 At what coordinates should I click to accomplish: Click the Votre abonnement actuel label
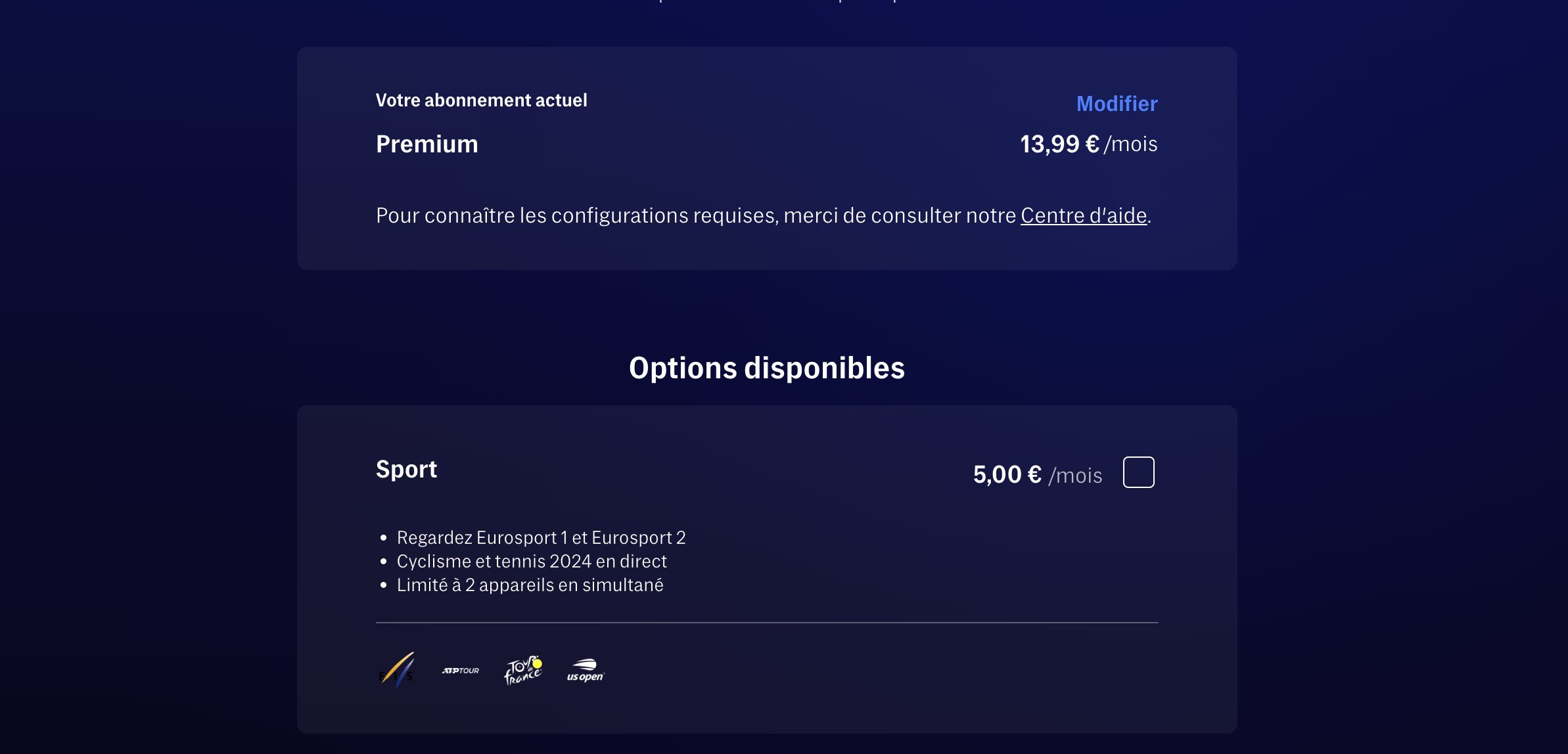coord(482,100)
